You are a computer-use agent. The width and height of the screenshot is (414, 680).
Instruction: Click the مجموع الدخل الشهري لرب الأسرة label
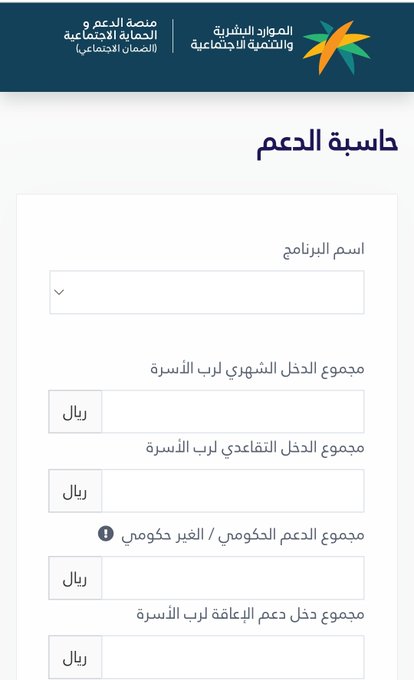(257, 369)
